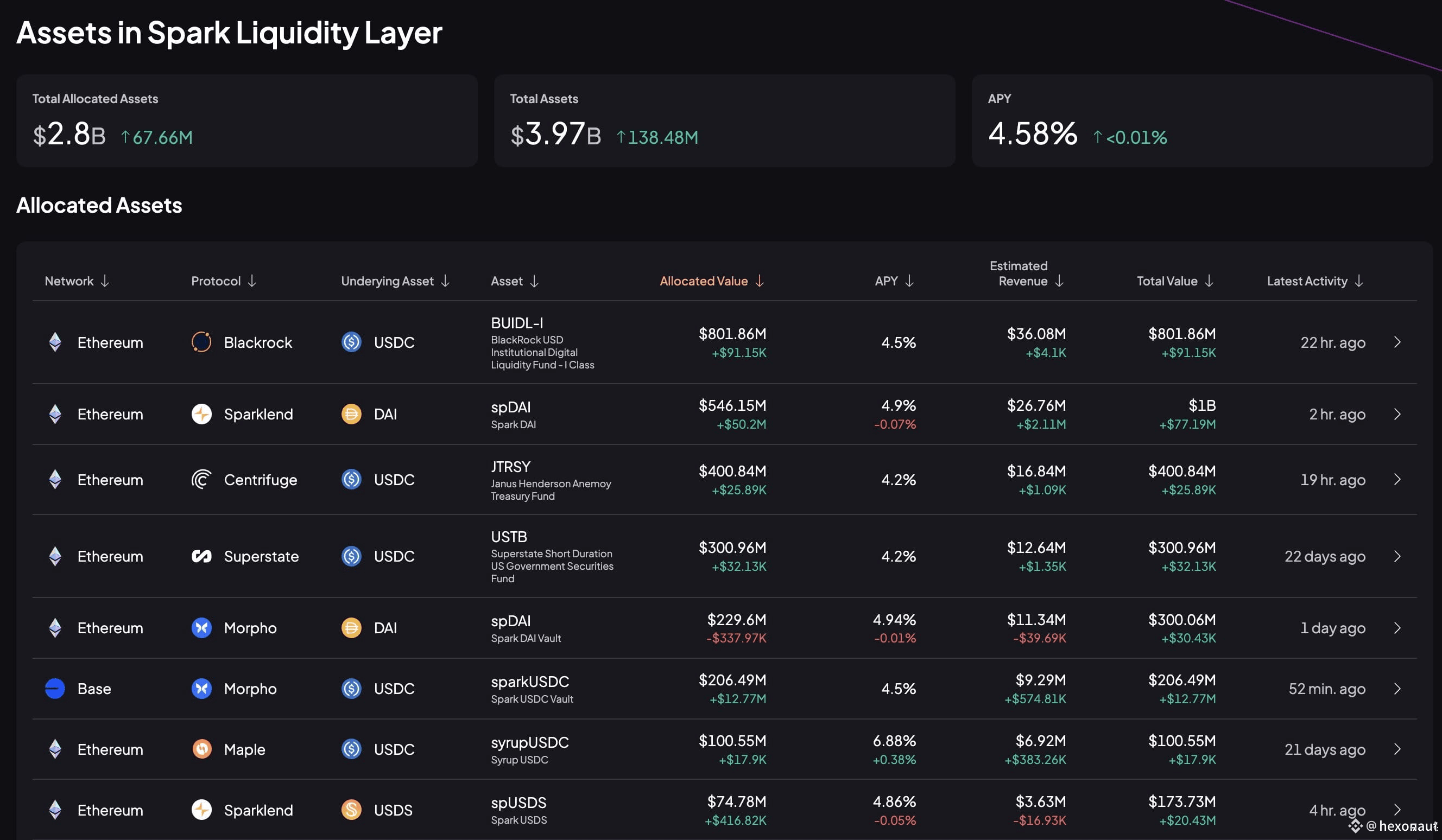Click the 22 days ago activity text
This screenshot has height=840, width=1442.
coord(1325,556)
